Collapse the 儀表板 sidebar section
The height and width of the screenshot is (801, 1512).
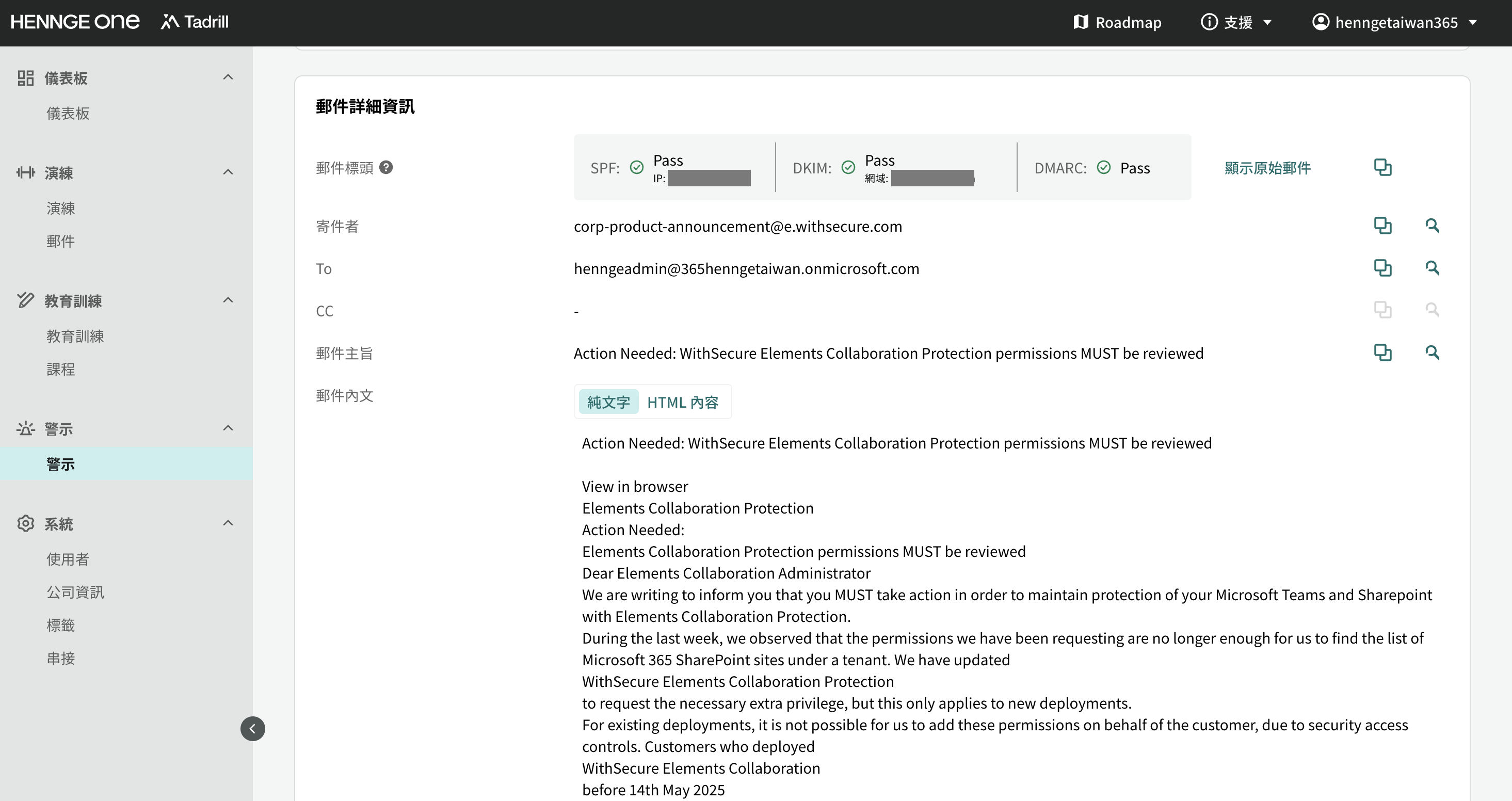click(228, 77)
